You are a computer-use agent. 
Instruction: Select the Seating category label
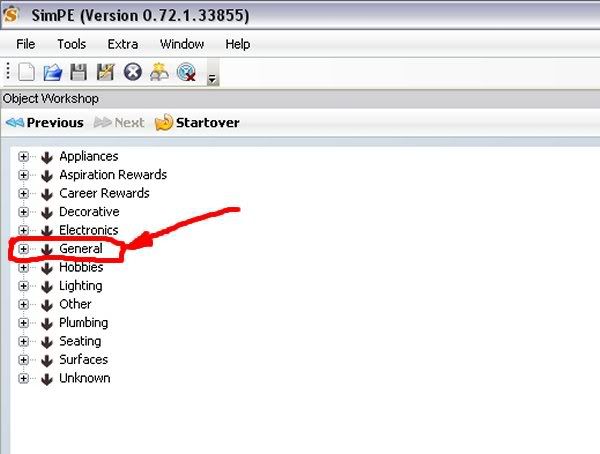80,341
